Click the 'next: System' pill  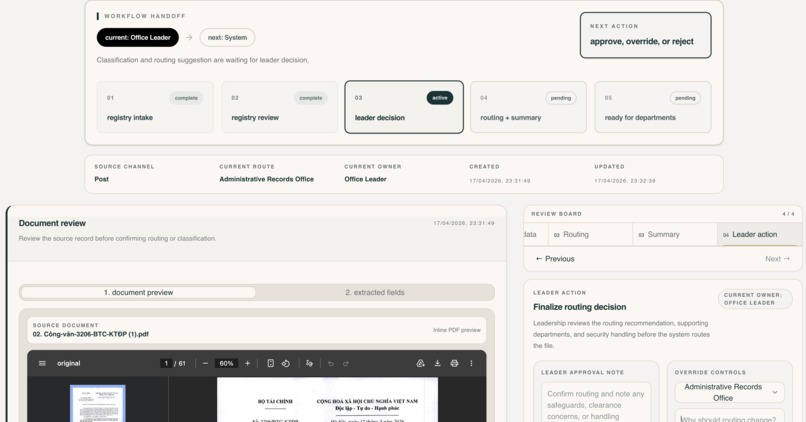click(x=227, y=38)
